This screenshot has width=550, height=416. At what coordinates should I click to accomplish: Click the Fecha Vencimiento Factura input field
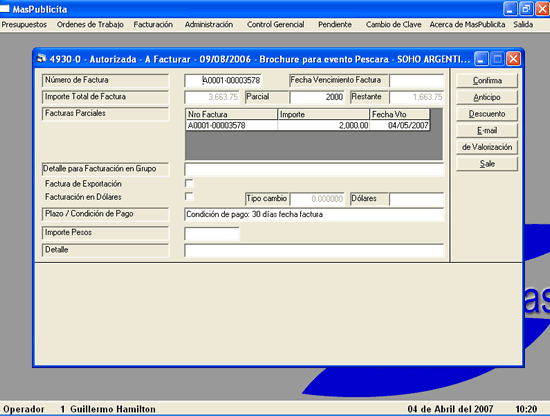416,81
